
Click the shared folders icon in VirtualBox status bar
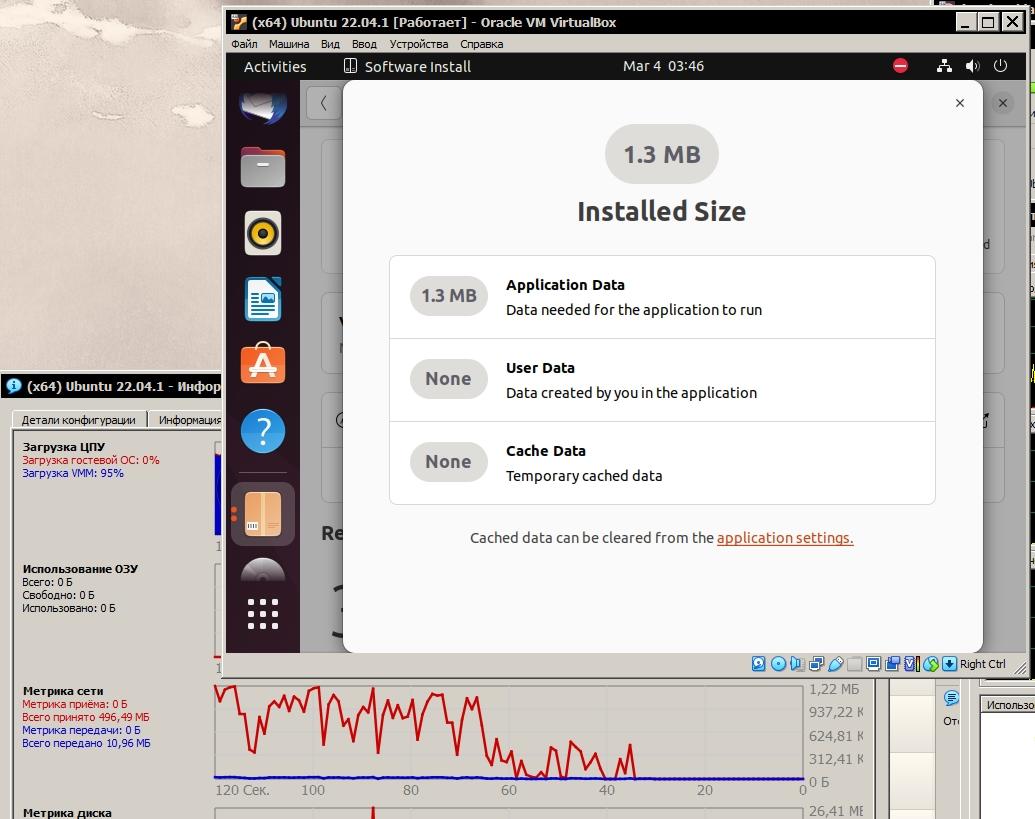(854, 664)
